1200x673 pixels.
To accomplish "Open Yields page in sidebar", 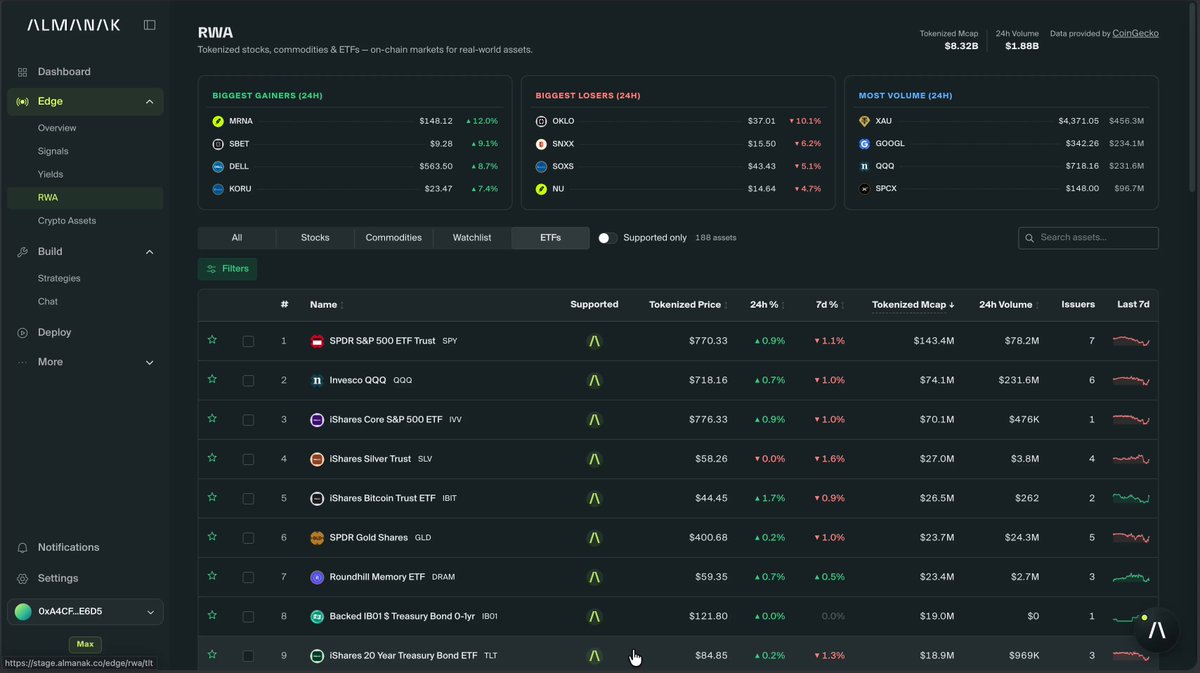I will (50, 174).
